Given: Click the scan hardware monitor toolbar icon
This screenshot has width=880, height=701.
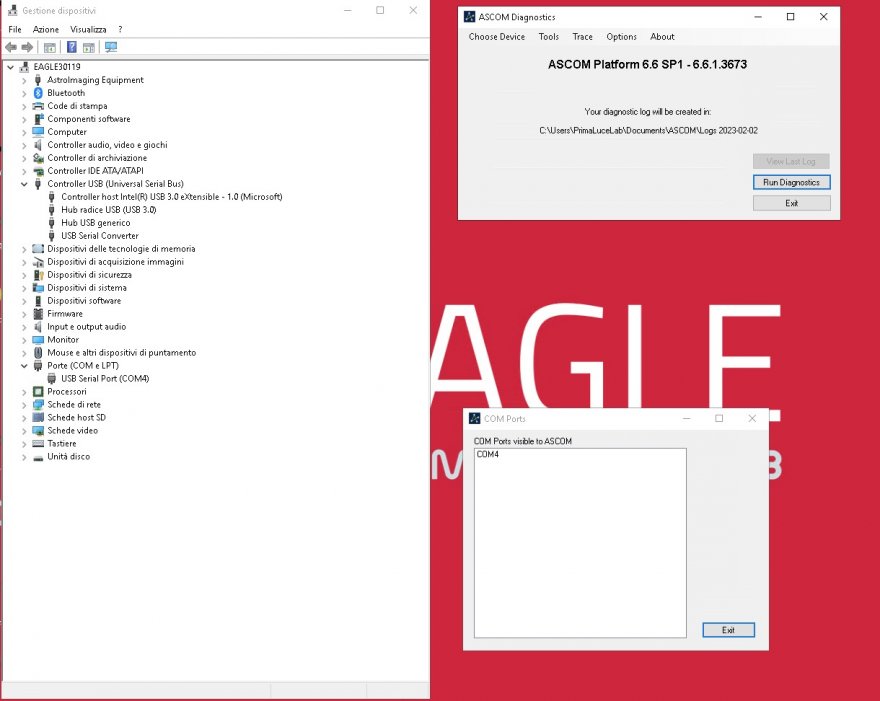Looking at the screenshot, I should click(111, 47).
